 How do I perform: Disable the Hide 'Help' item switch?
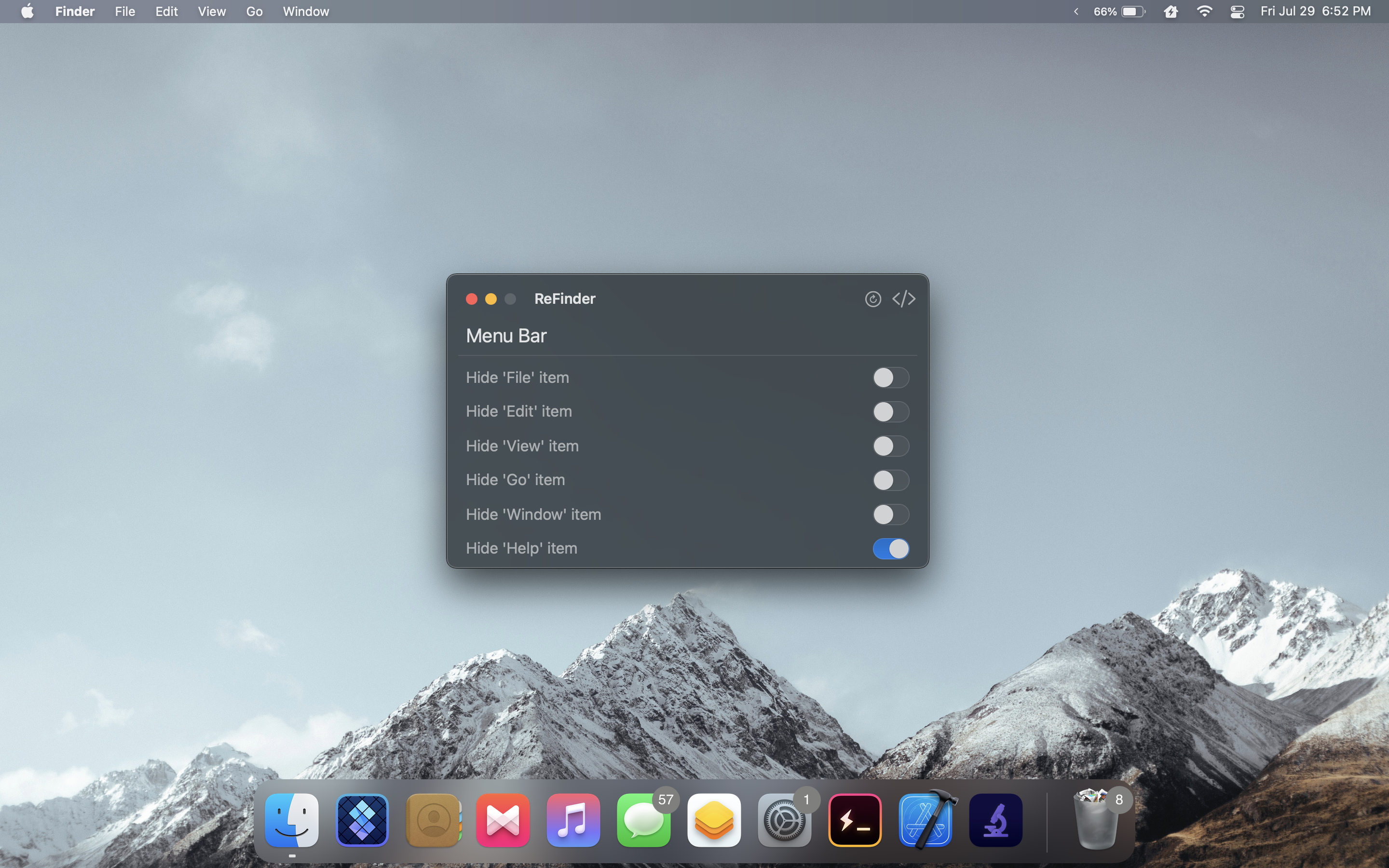[890, 548]
